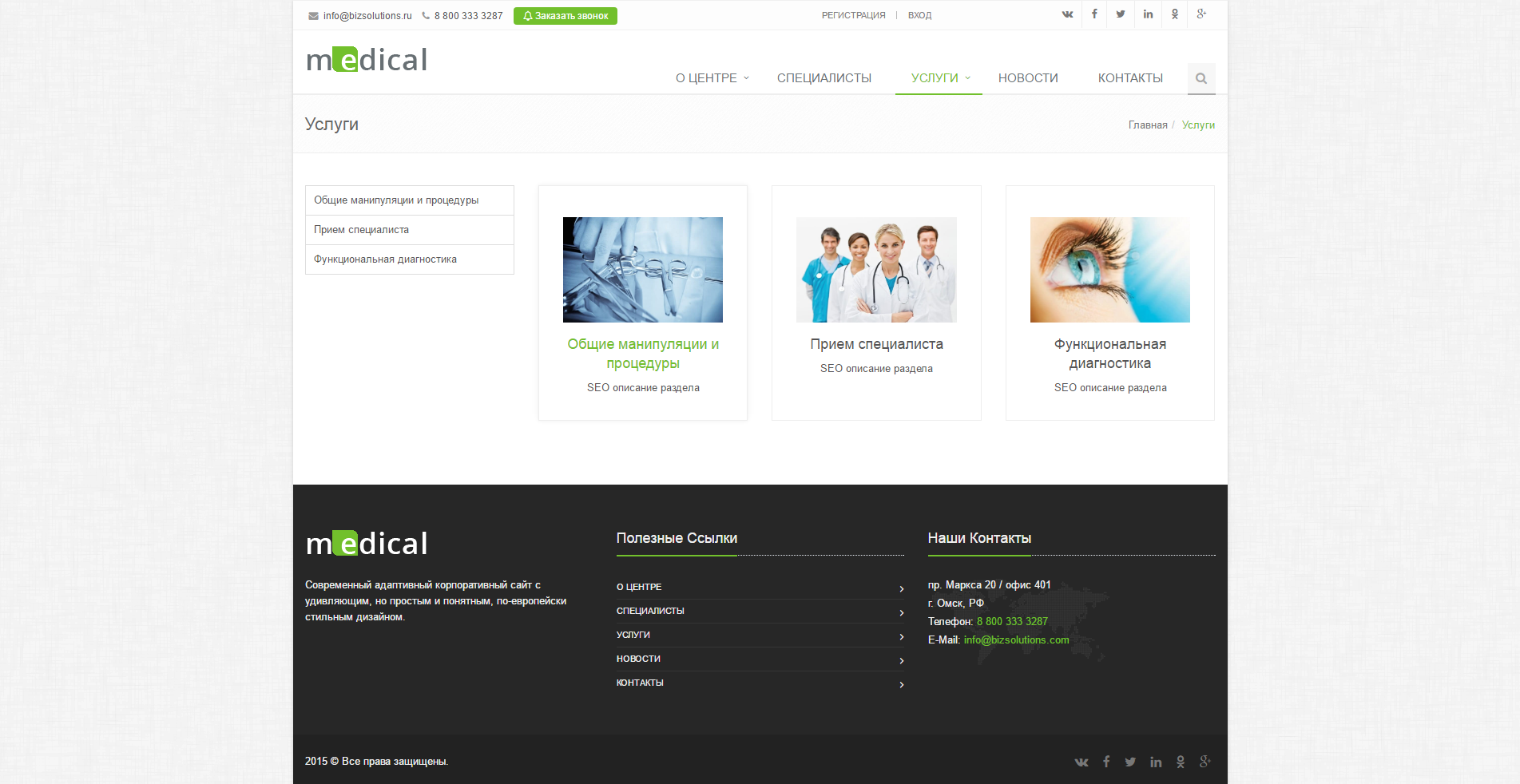Open the Twitter icon in footer
Viewport: 1520px width, 784px height.
pyautogui.click(x=1130, y=762)
